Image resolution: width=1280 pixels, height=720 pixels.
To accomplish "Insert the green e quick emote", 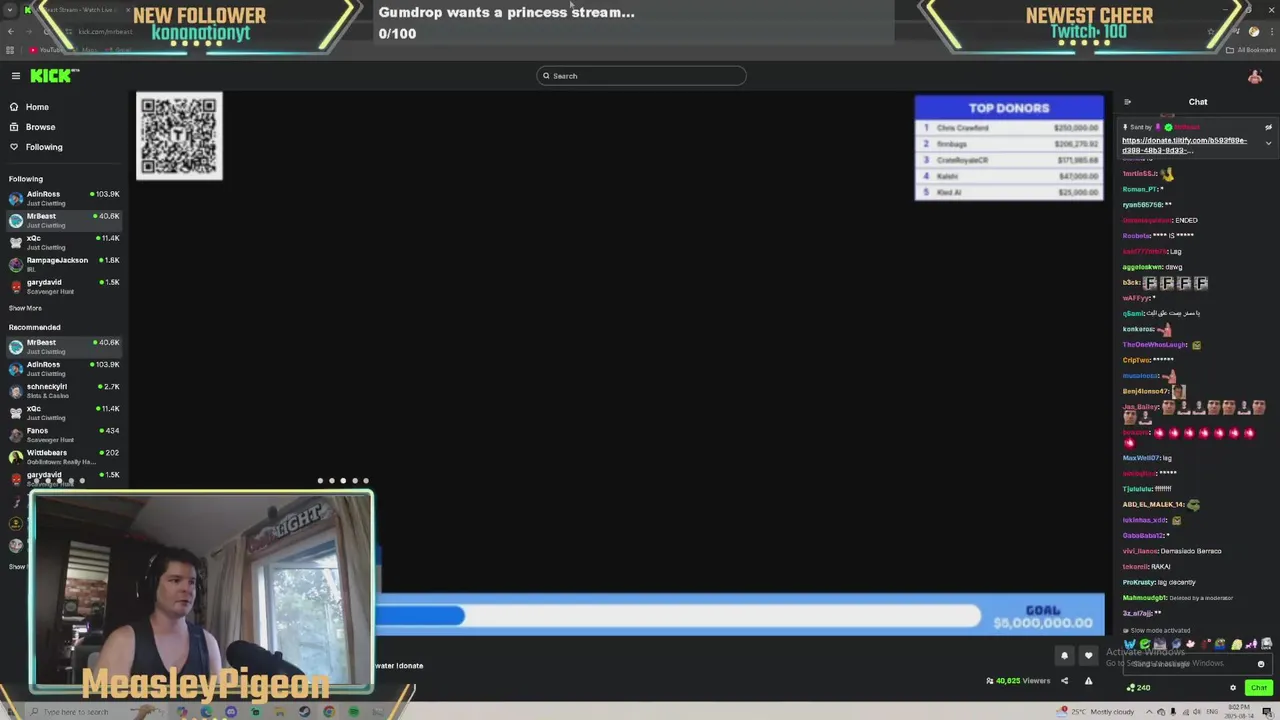I will tap(1145, 645).
